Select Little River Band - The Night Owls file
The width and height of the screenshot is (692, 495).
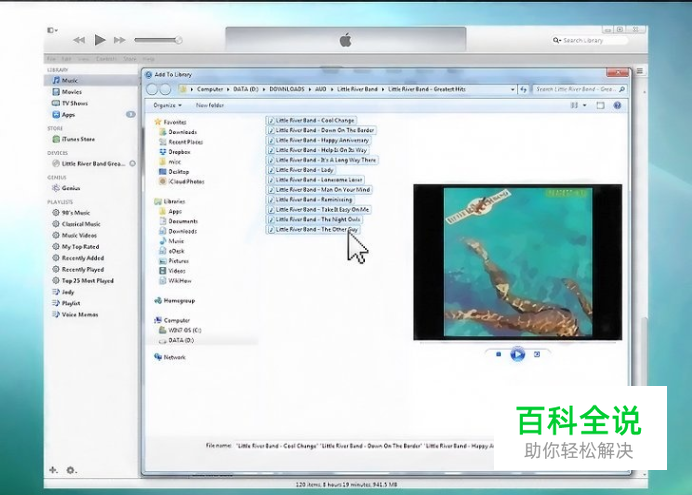315,219
